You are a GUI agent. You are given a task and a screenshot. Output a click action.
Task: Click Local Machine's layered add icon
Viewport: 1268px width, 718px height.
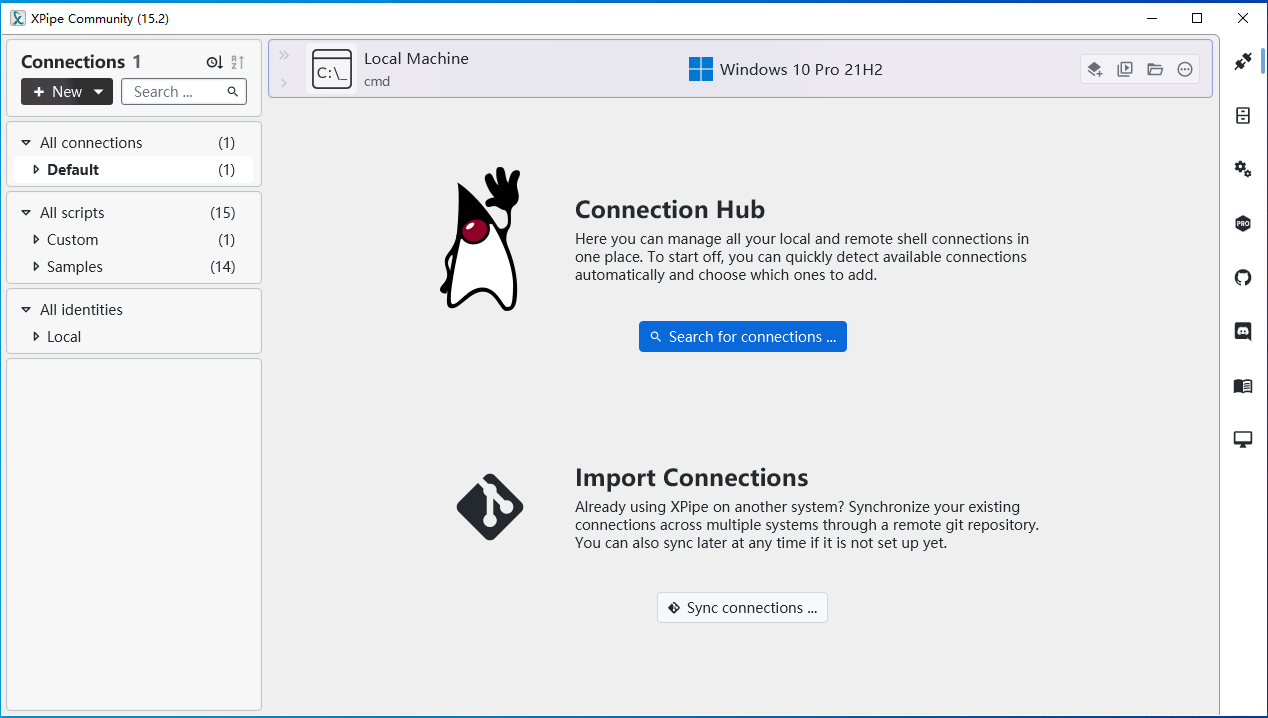pyautogui.click(x=1095, y=69)
